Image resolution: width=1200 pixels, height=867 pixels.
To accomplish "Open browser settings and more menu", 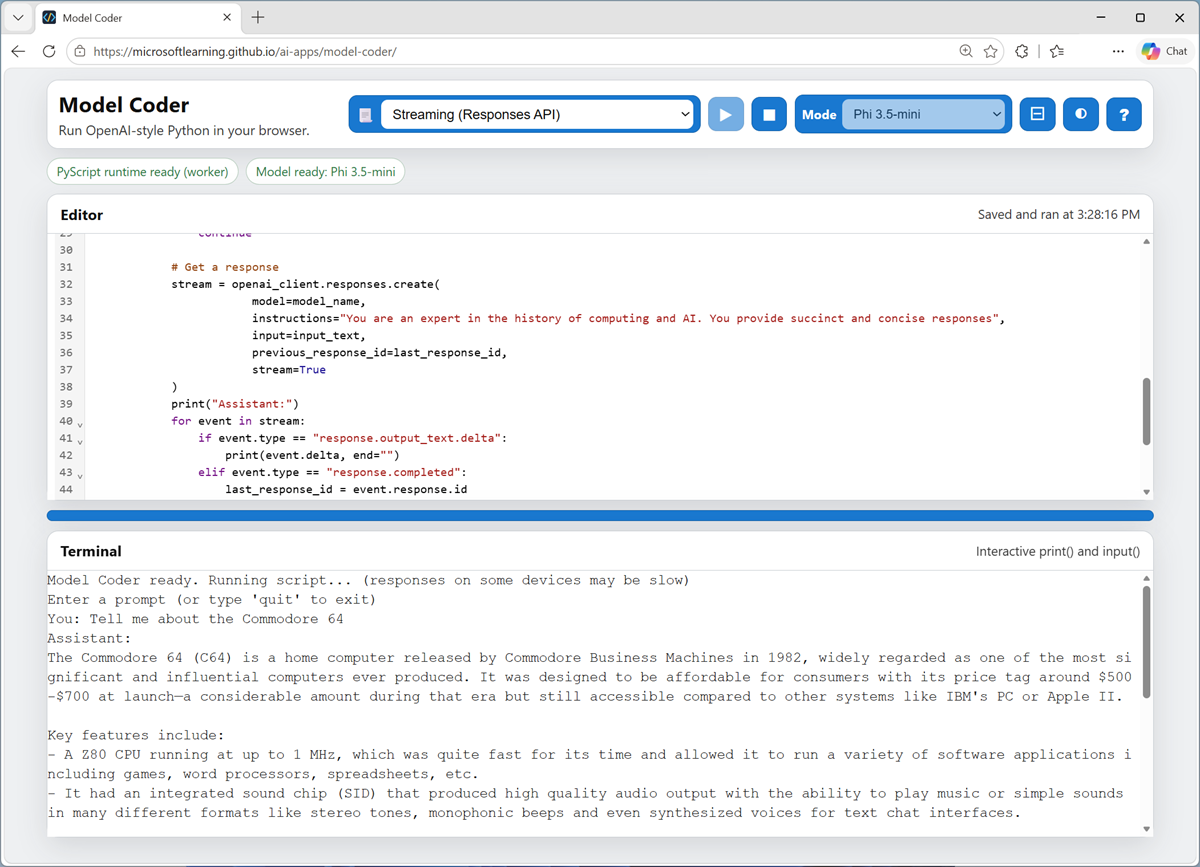I will coord(1118,51).
